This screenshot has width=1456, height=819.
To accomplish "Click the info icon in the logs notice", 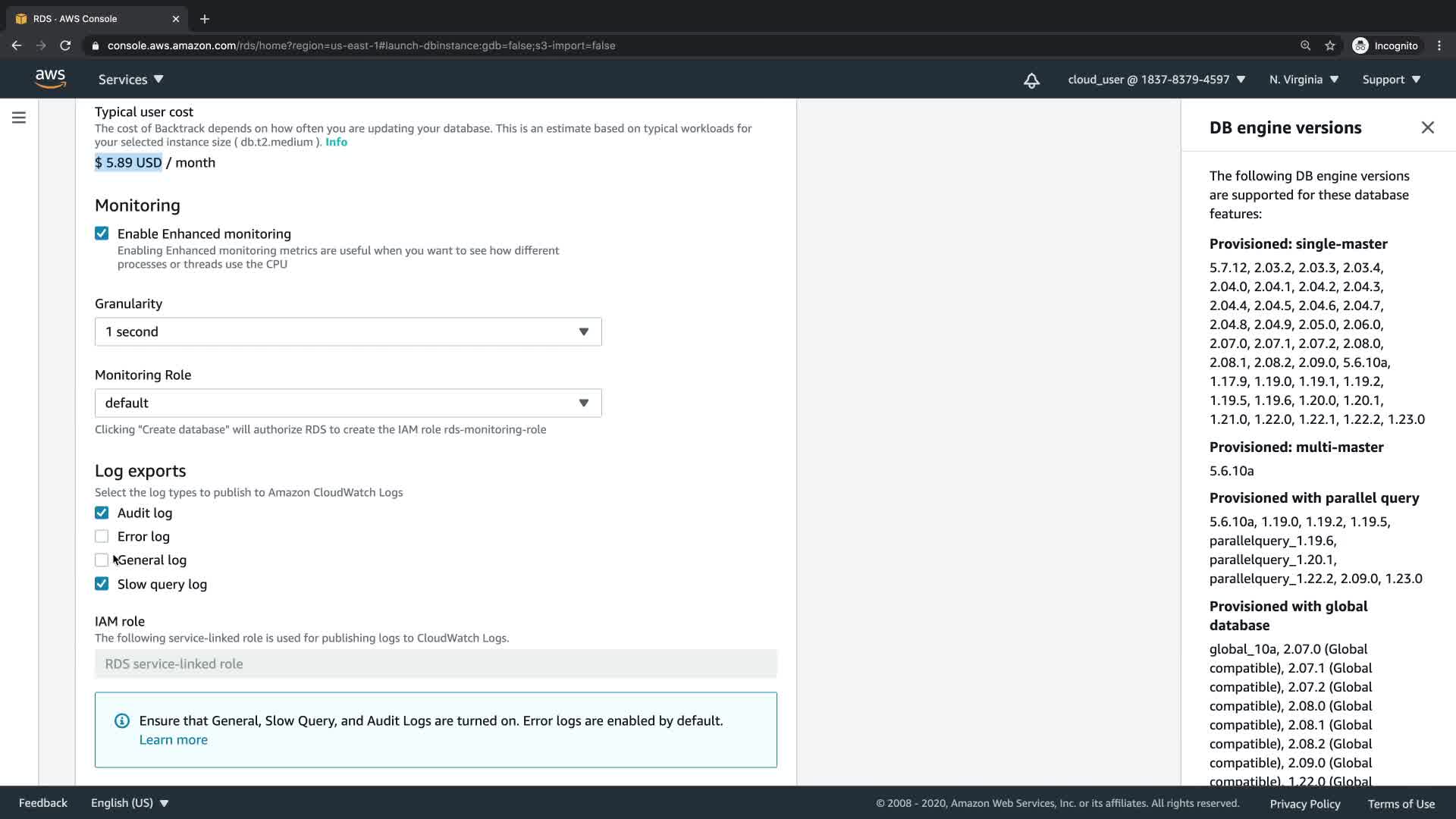I will coord(121,720).
